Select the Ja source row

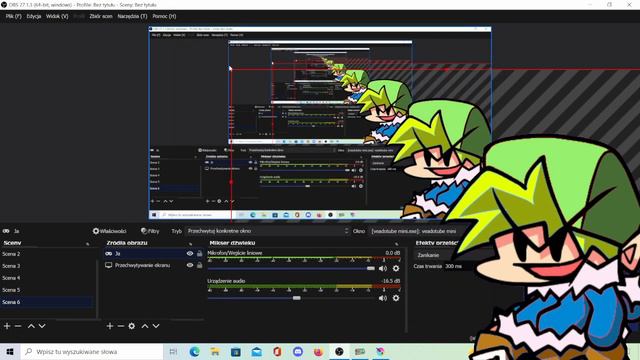click(x=153, y=253)
